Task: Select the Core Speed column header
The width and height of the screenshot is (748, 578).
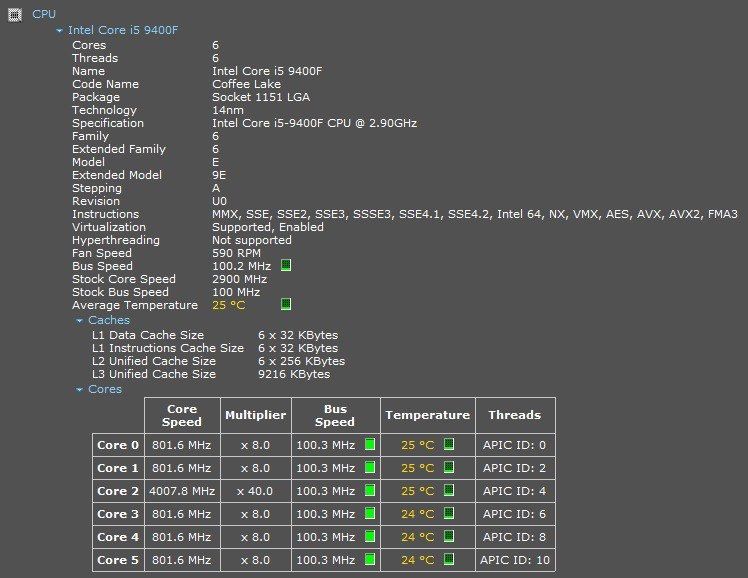Action: [182, 415]
